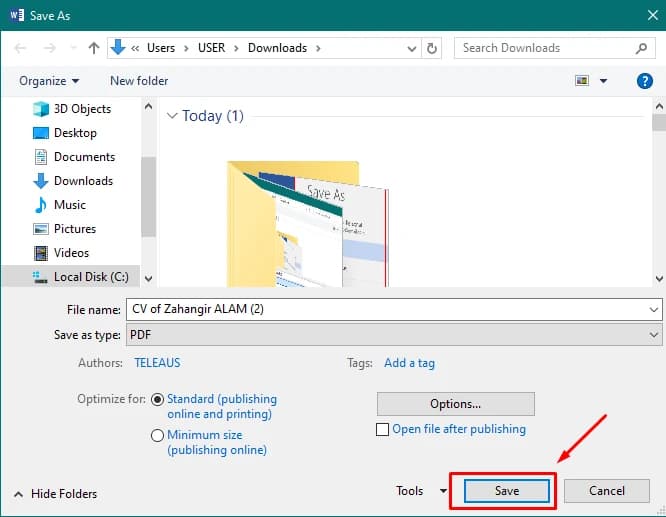Select the folder thumbnail under Today
This screenshot has width=666, height=517.
pyautogui.click(x=307, y=224)
